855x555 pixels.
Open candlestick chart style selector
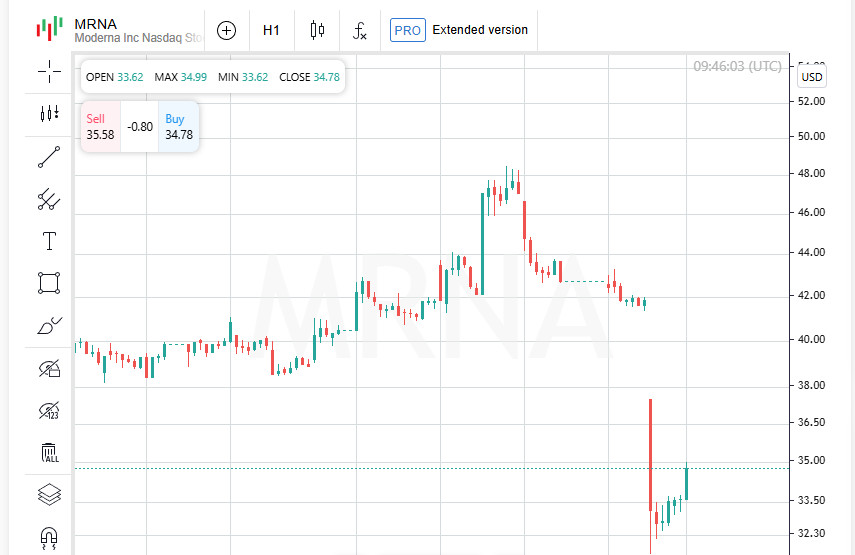pyautogui.click(x=317, y=30)
